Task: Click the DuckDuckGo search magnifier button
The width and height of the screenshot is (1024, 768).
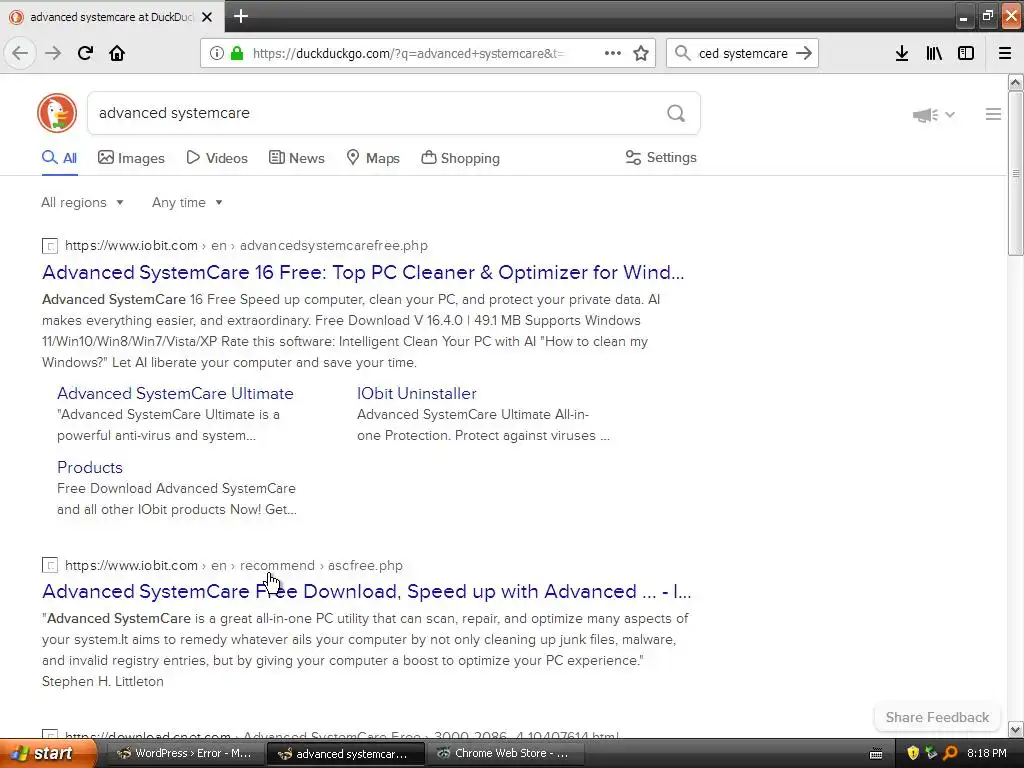Action: [x=676, y=114]
